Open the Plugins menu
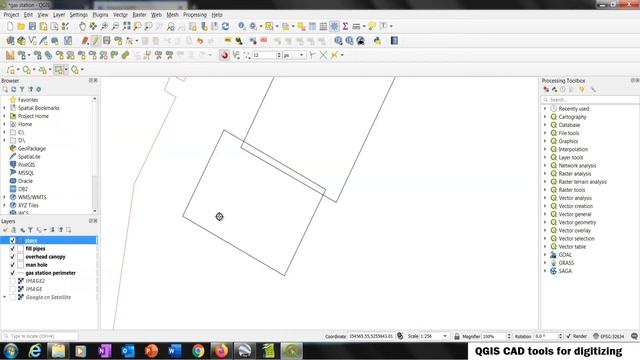The image size is (640, 360). pyautogui.click(x=100, y=15)
